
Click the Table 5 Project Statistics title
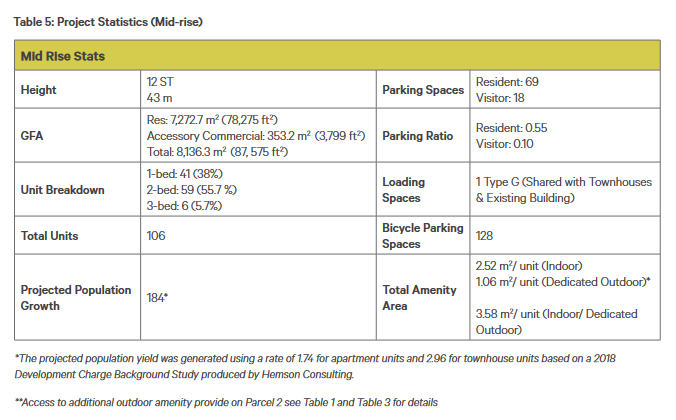pos(108,22)
